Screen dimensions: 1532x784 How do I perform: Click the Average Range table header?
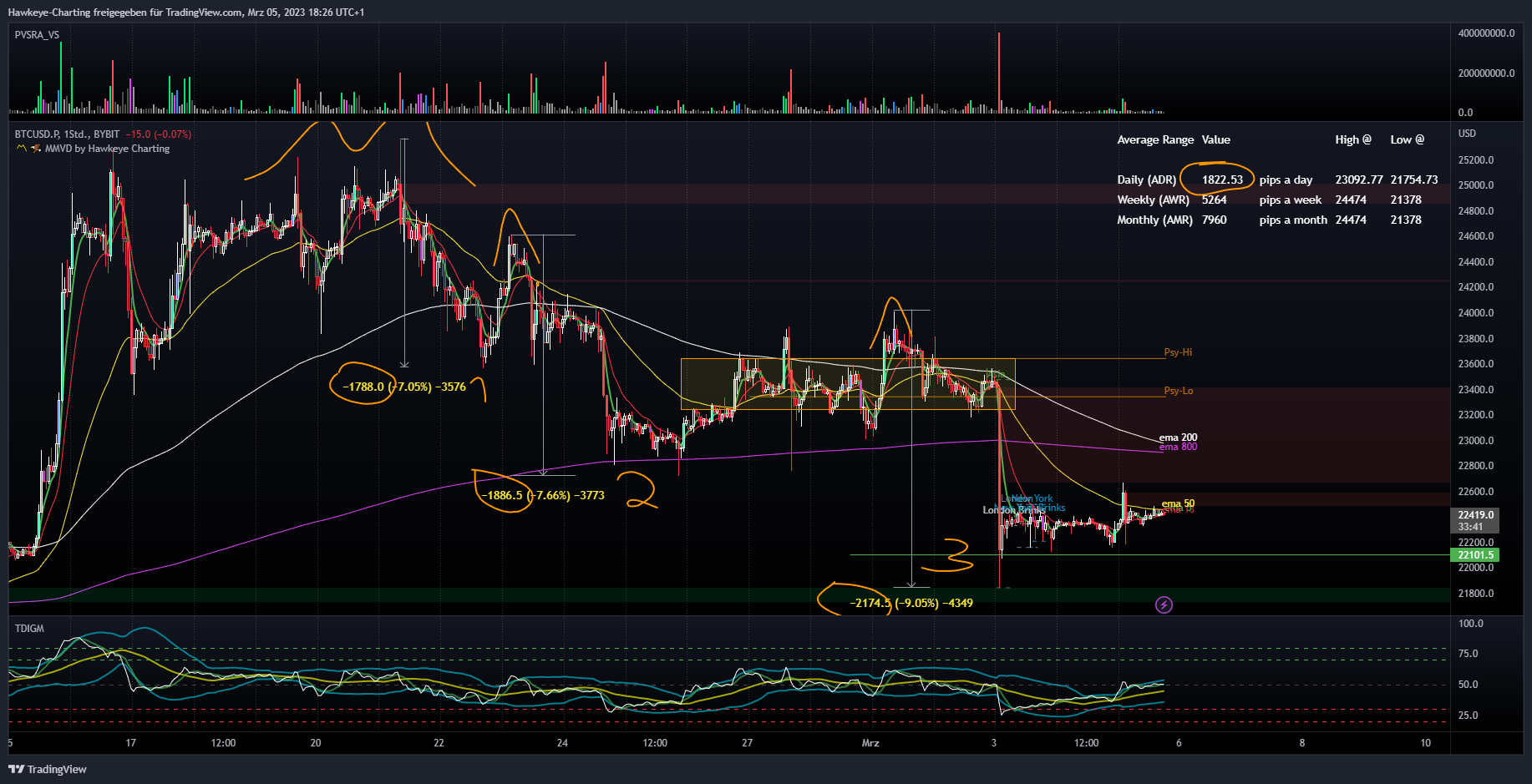[x=1155, y=139]
